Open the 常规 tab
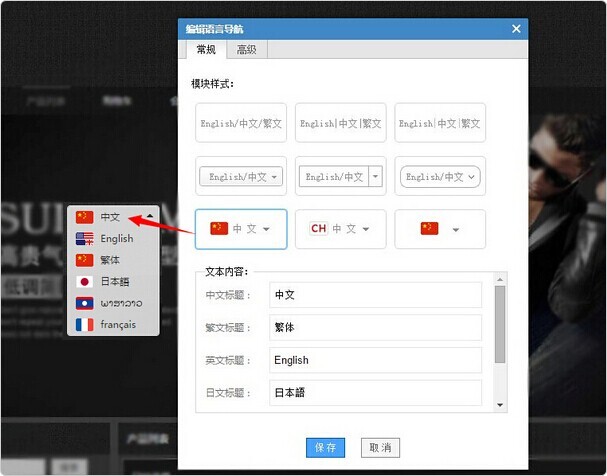Screen dimensions: 607x476 [205, 50]
